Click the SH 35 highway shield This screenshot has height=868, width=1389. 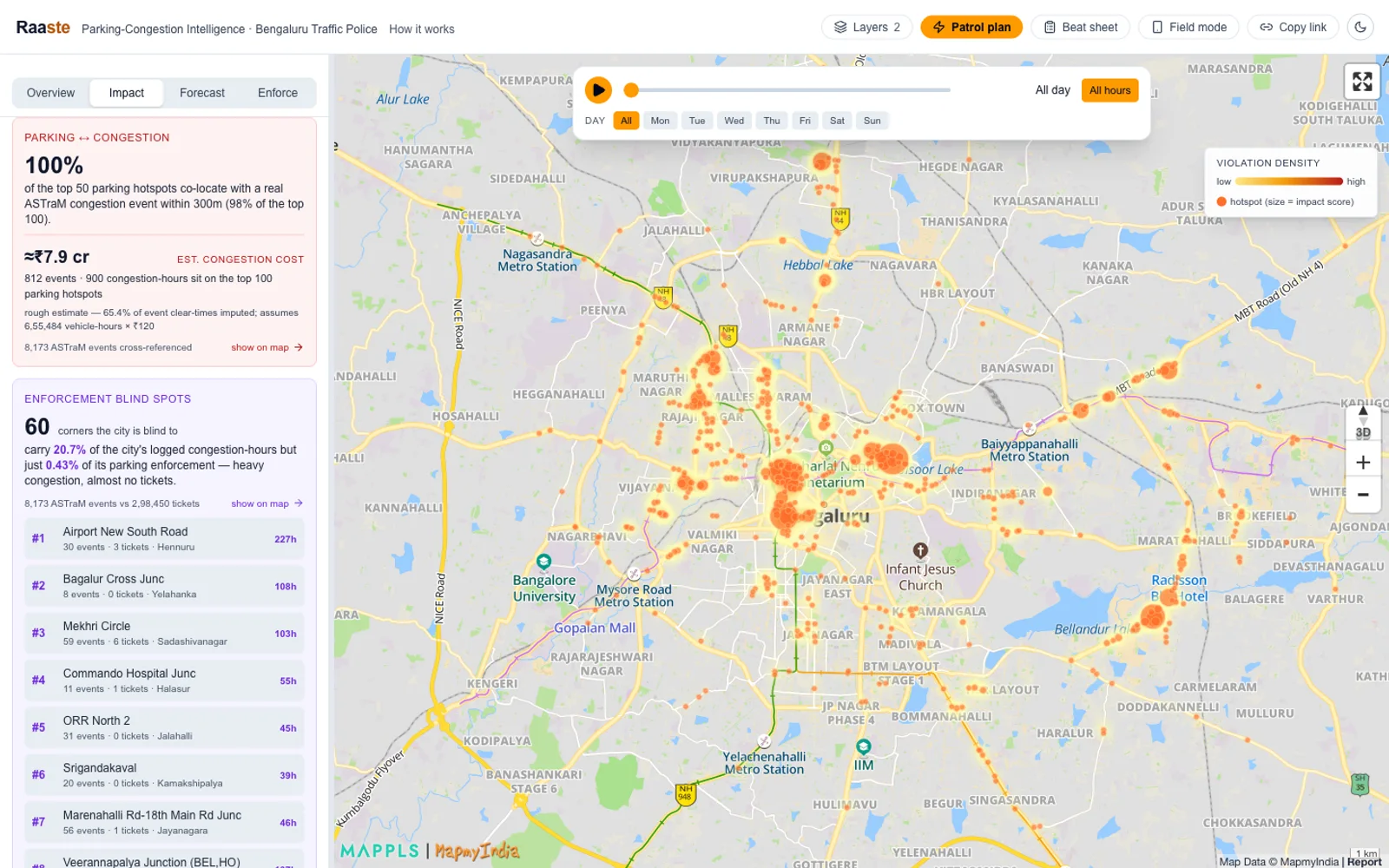[1360, 785]
